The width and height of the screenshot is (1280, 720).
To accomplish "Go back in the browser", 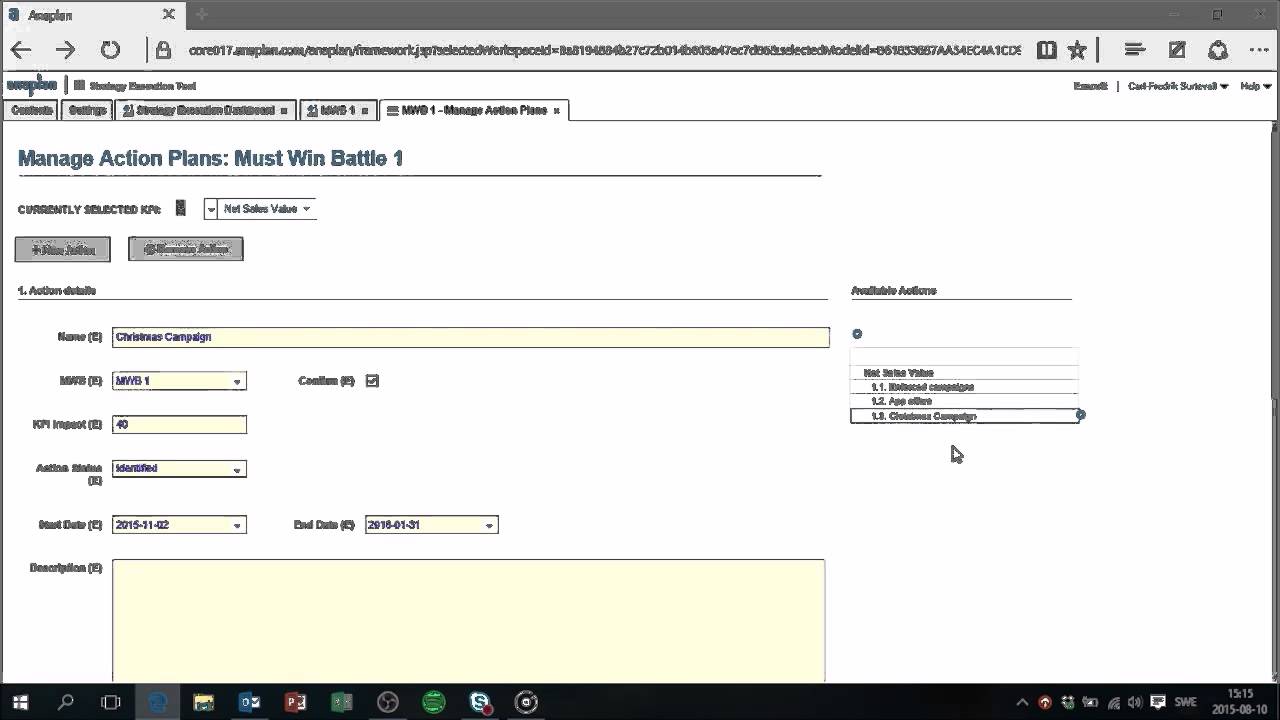I will tap(21, 50).
